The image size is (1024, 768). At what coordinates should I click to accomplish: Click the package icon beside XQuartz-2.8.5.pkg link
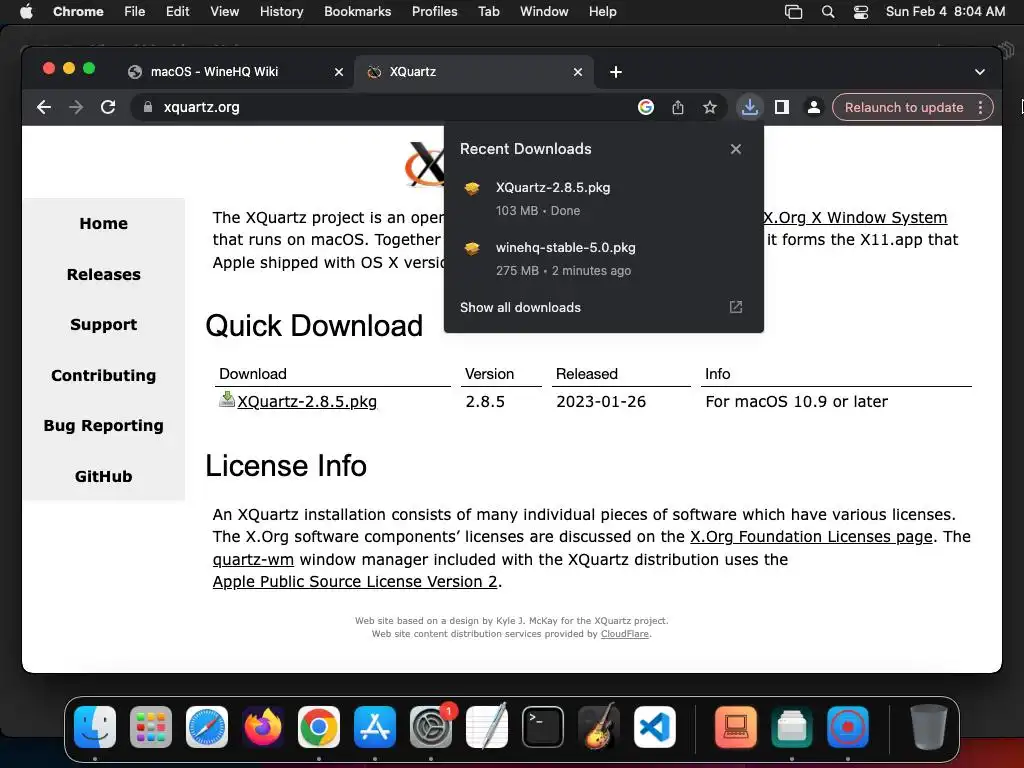pyautogui.click(x=227, y=399)
